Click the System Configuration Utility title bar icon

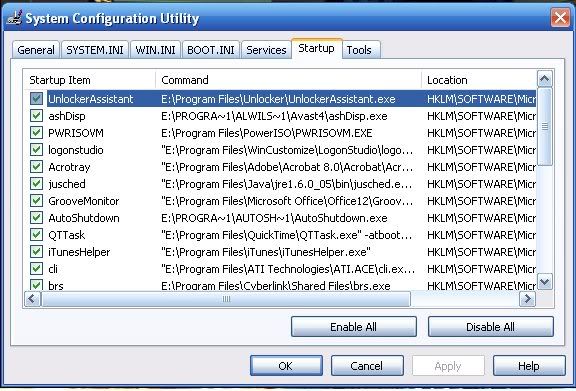[14, 18]
